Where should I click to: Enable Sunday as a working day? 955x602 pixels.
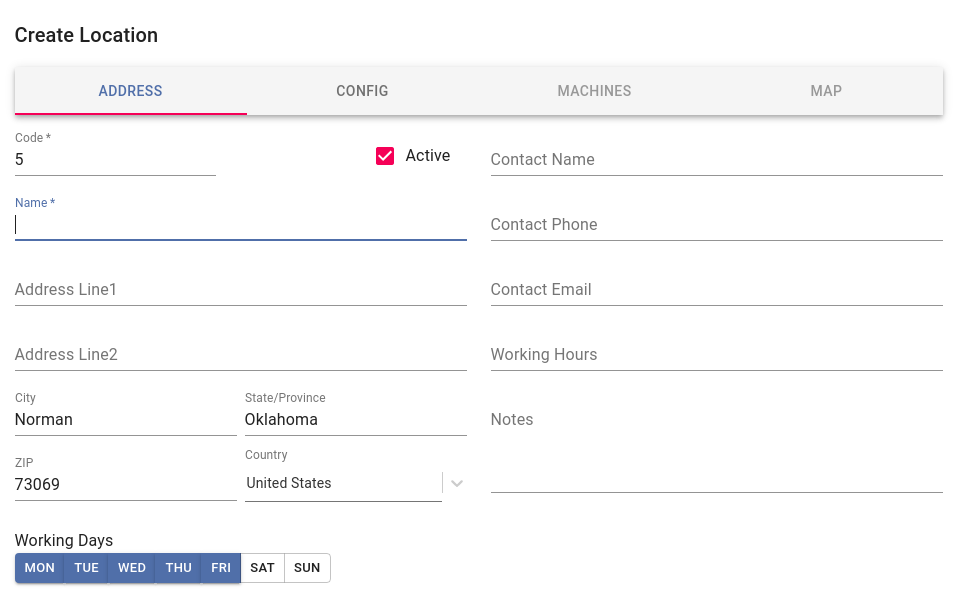(x=307, y=567)
